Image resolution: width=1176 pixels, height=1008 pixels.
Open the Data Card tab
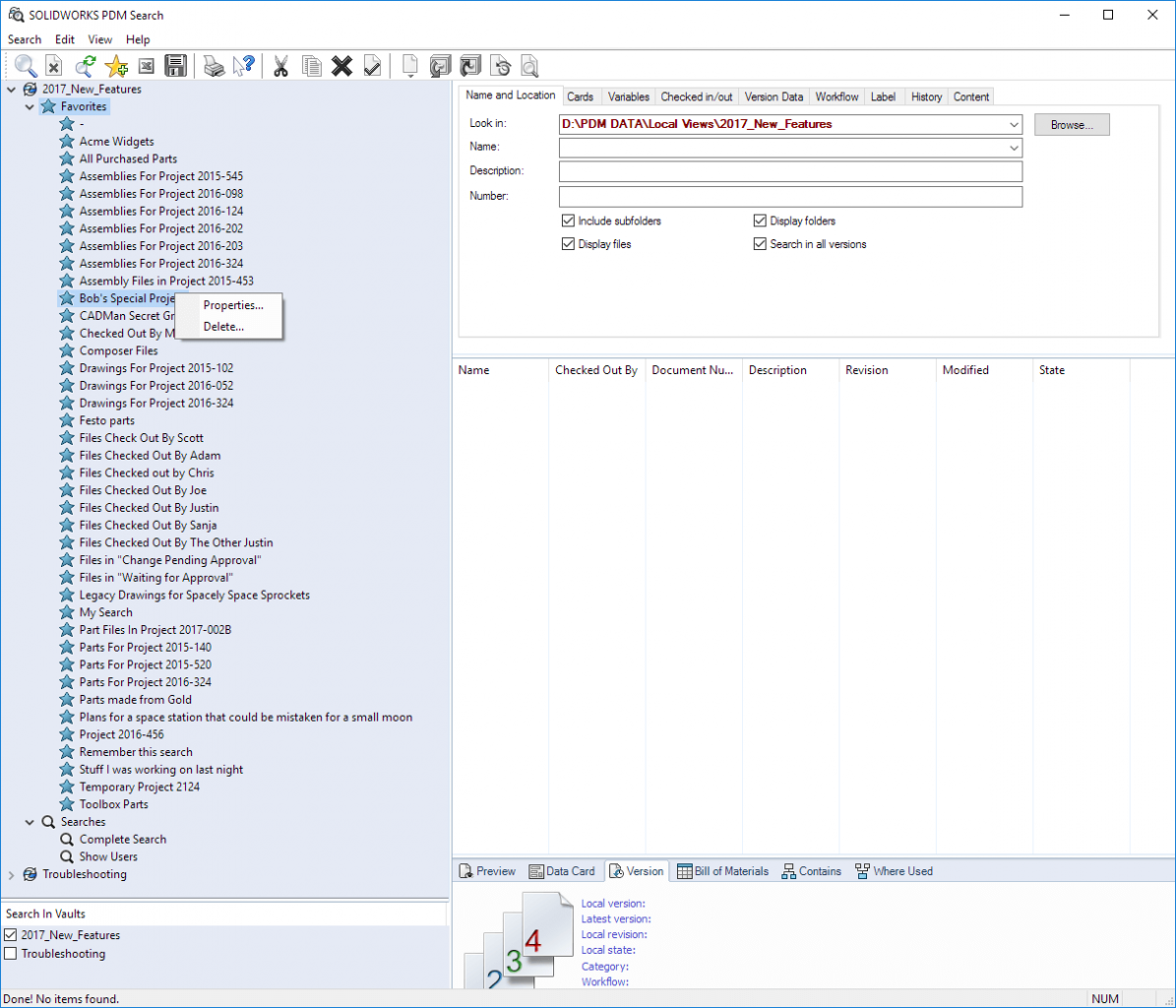pos(562,871)
